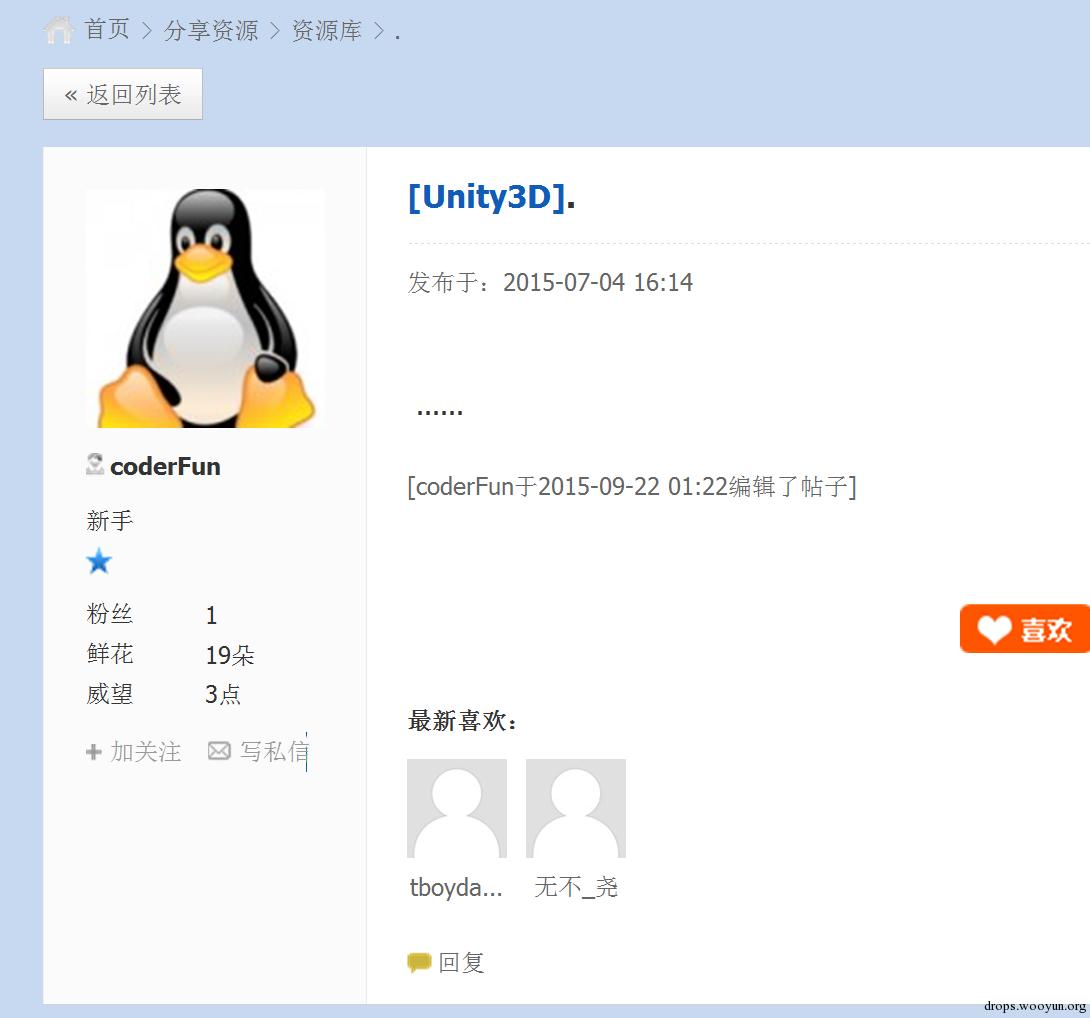Send private message via 写私信

[274, 752]
